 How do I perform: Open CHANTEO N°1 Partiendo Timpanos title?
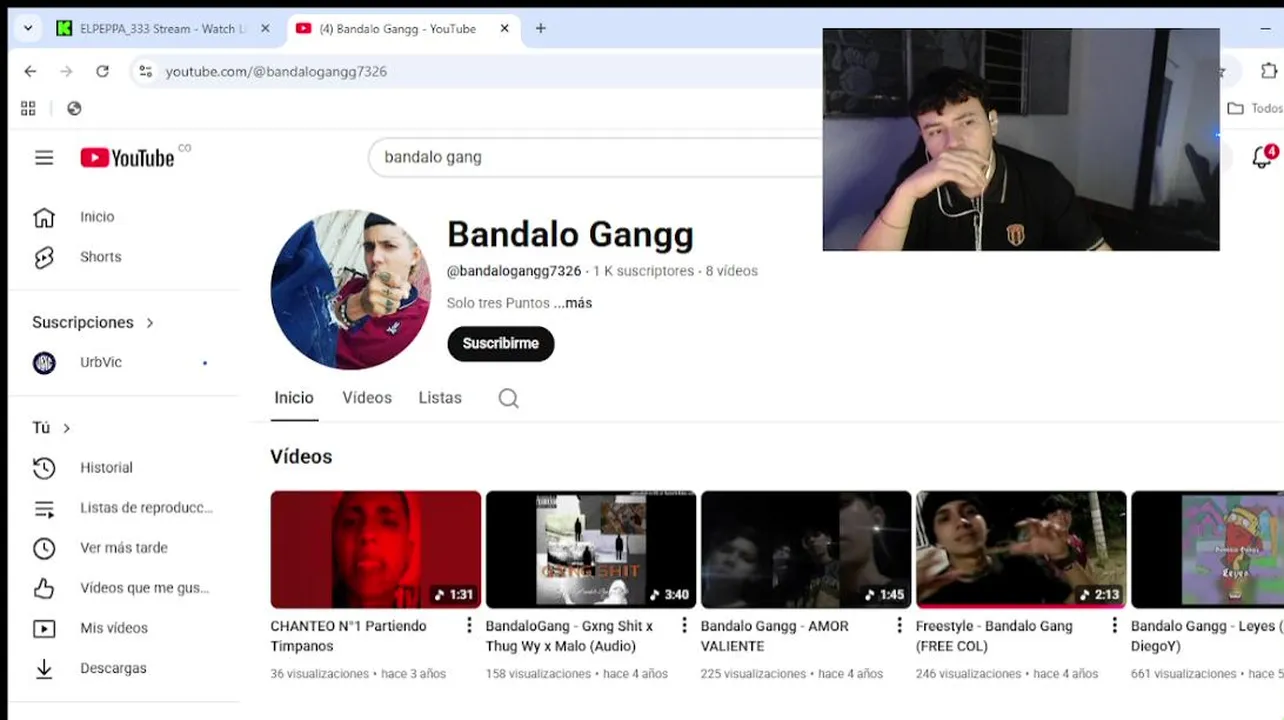pyautogui.click(x=348, y=636)
